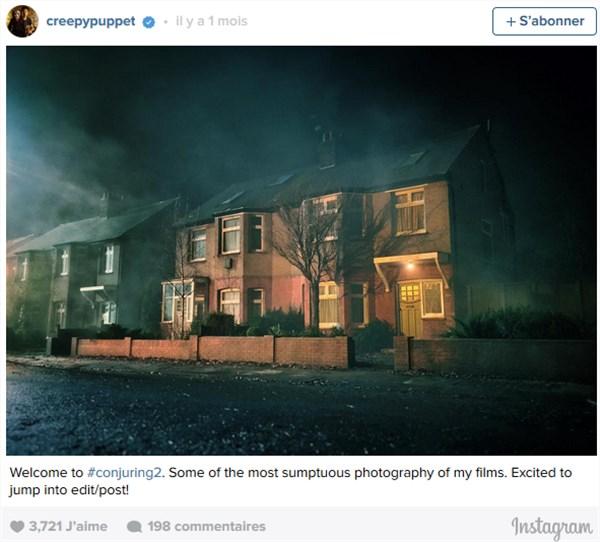Follow the account with the S'abonner button

coord(544,21)
